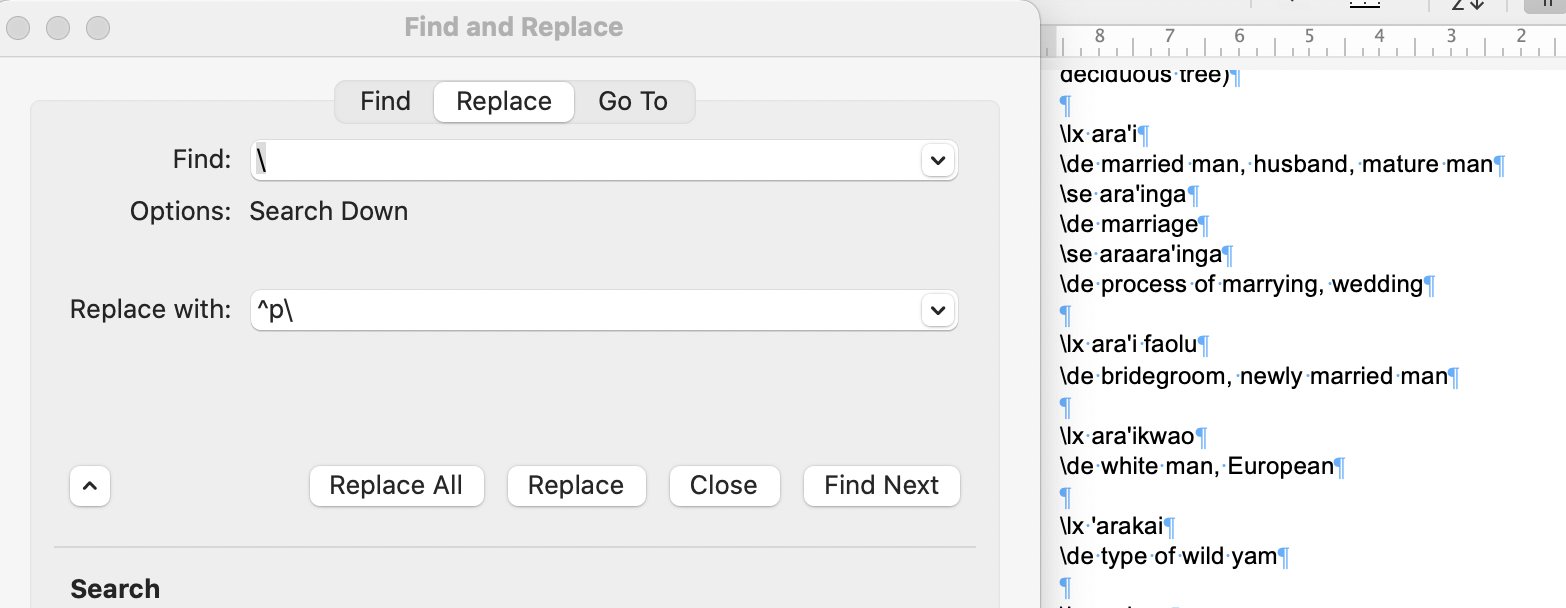Click the Replace button

point(576,486)
